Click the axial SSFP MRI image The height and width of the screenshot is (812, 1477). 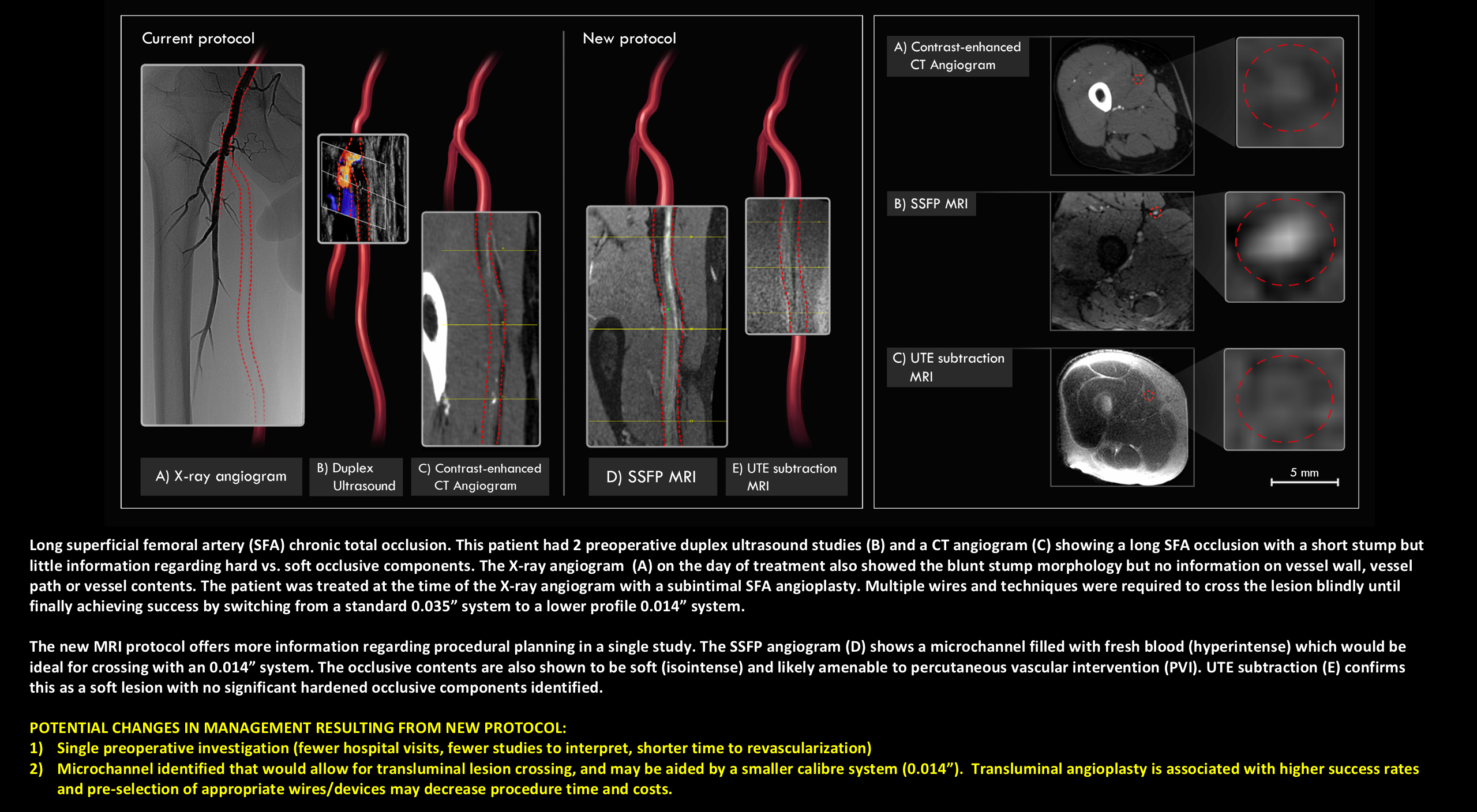(1122, 261)
